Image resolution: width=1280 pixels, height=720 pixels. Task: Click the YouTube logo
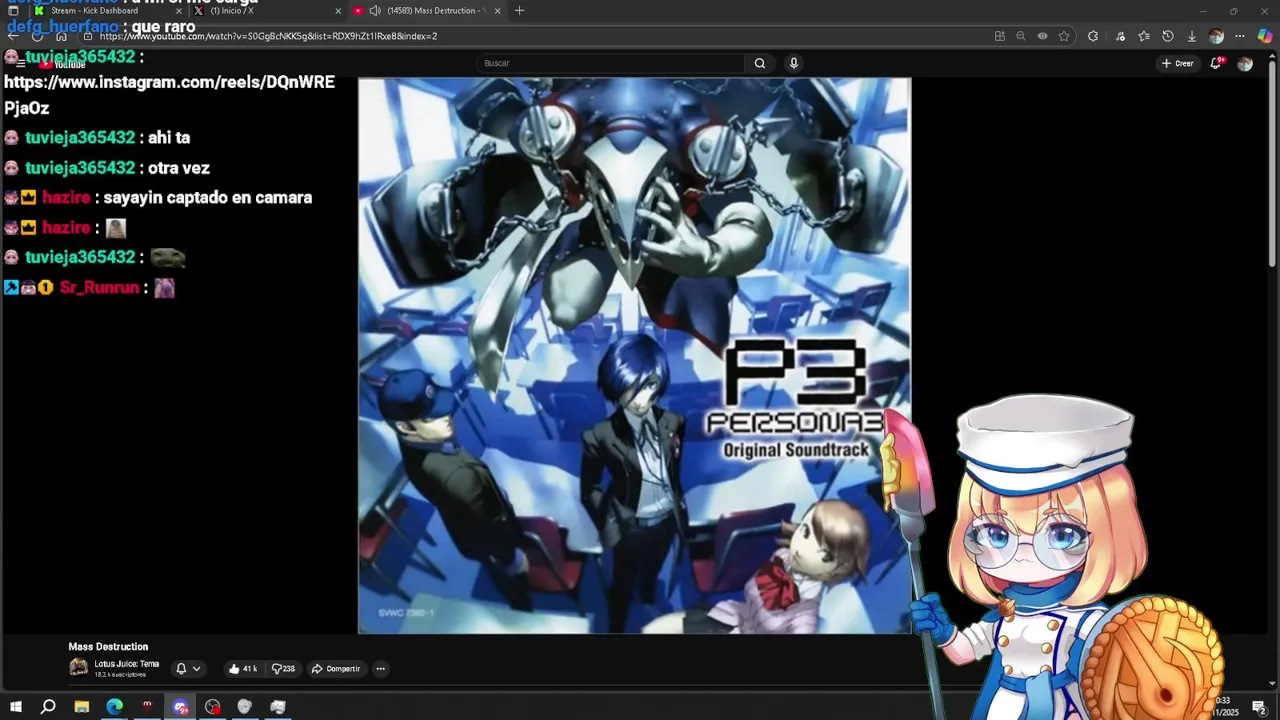click(63, 64)
